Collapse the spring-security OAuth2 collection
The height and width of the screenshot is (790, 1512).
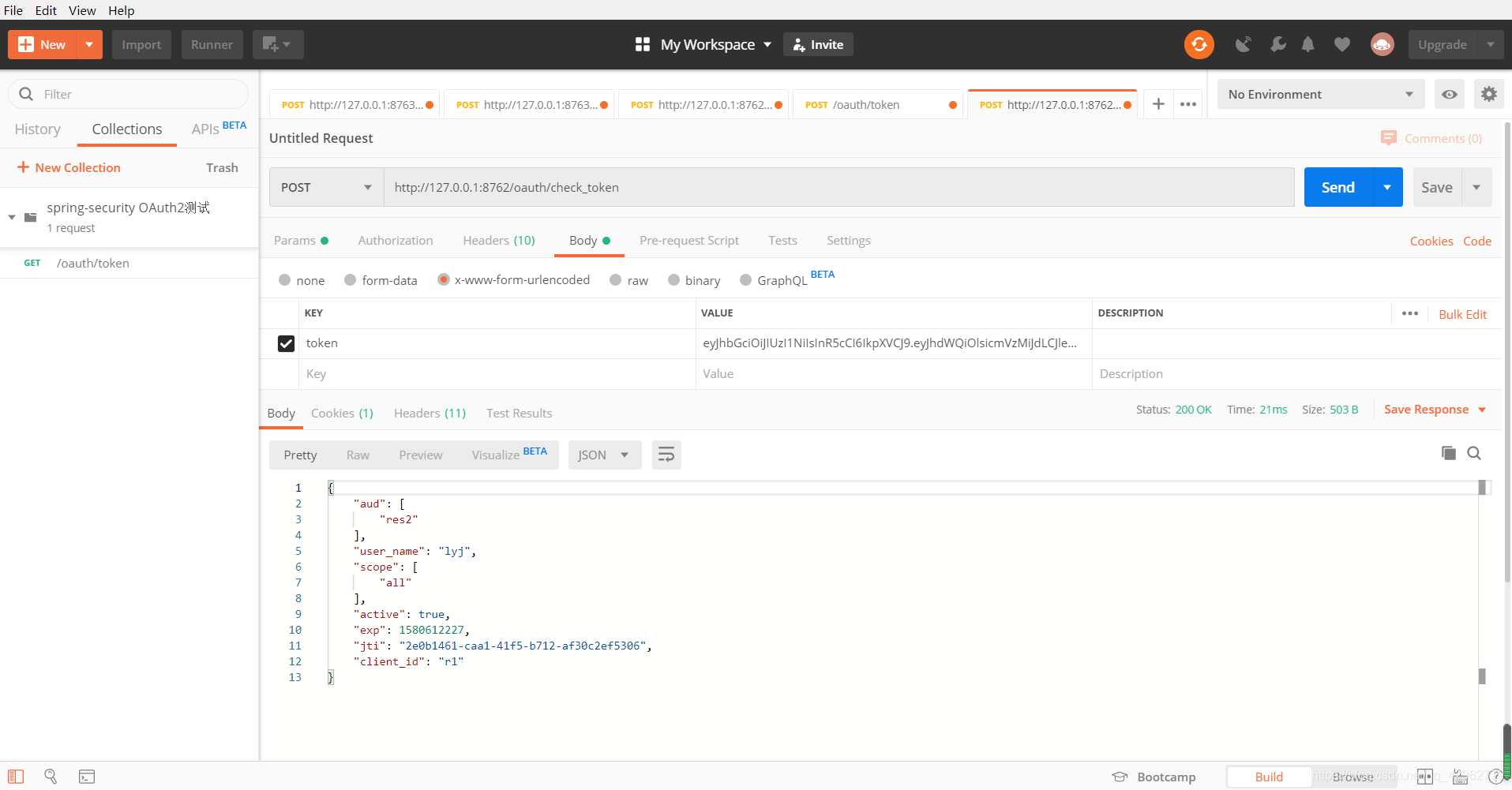point(12,217)
